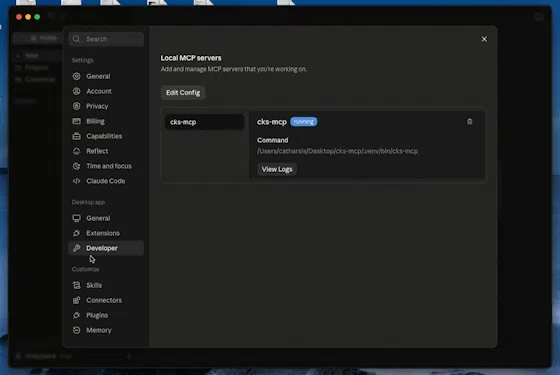Open Plugins settings

coord(106,315)
